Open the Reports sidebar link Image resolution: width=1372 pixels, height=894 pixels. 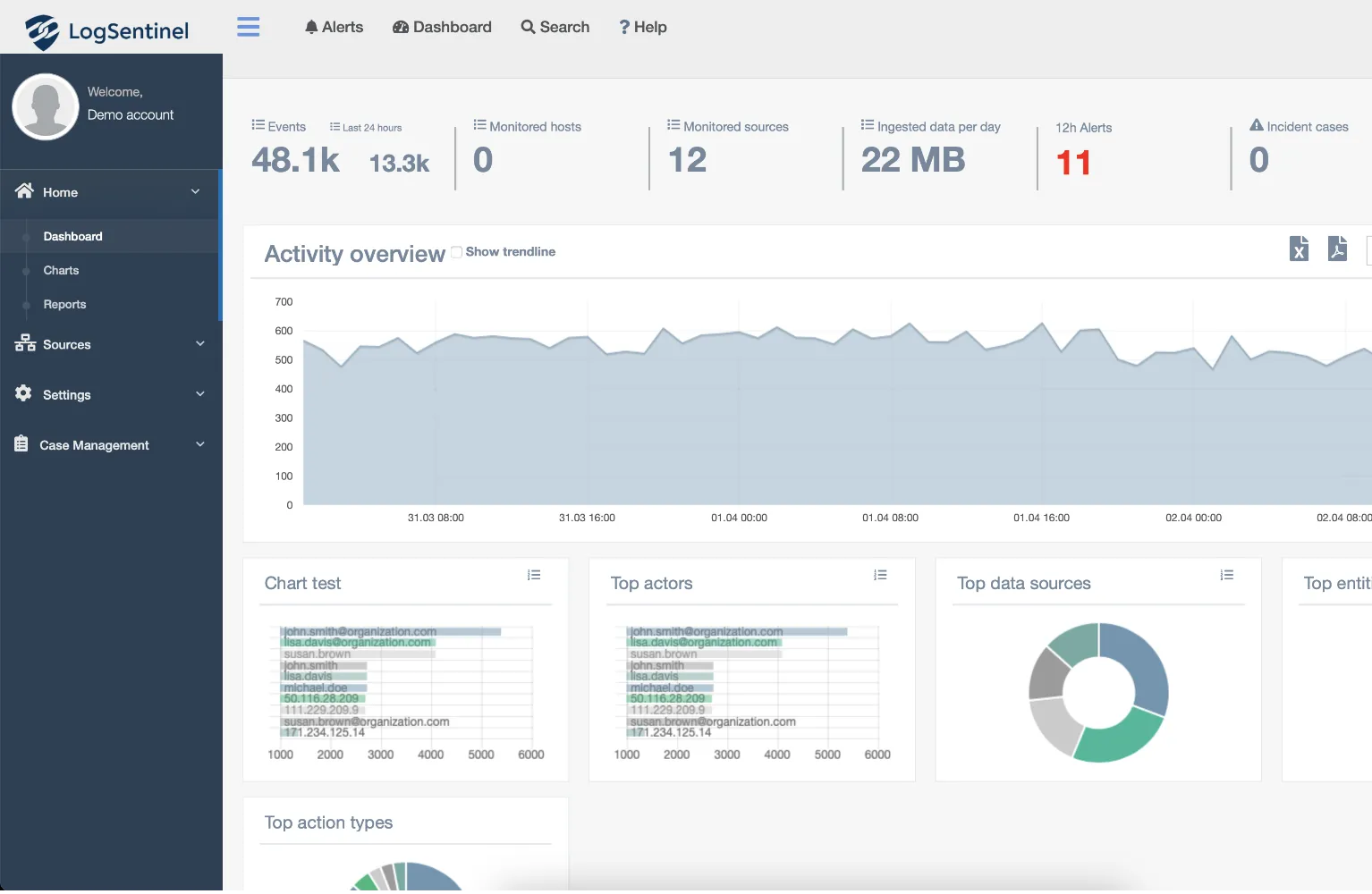click(x=64, y=304)
